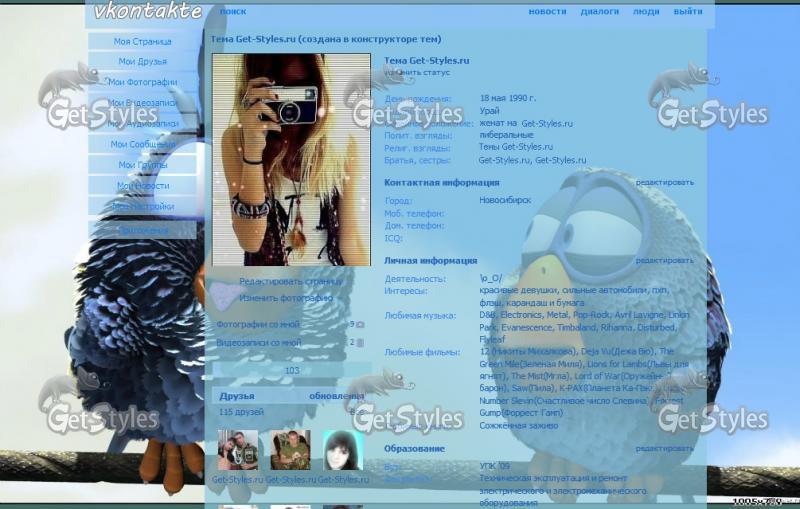Click the либеральные political views link
This screenshot has height=509, width=800.
click(506, 135)
